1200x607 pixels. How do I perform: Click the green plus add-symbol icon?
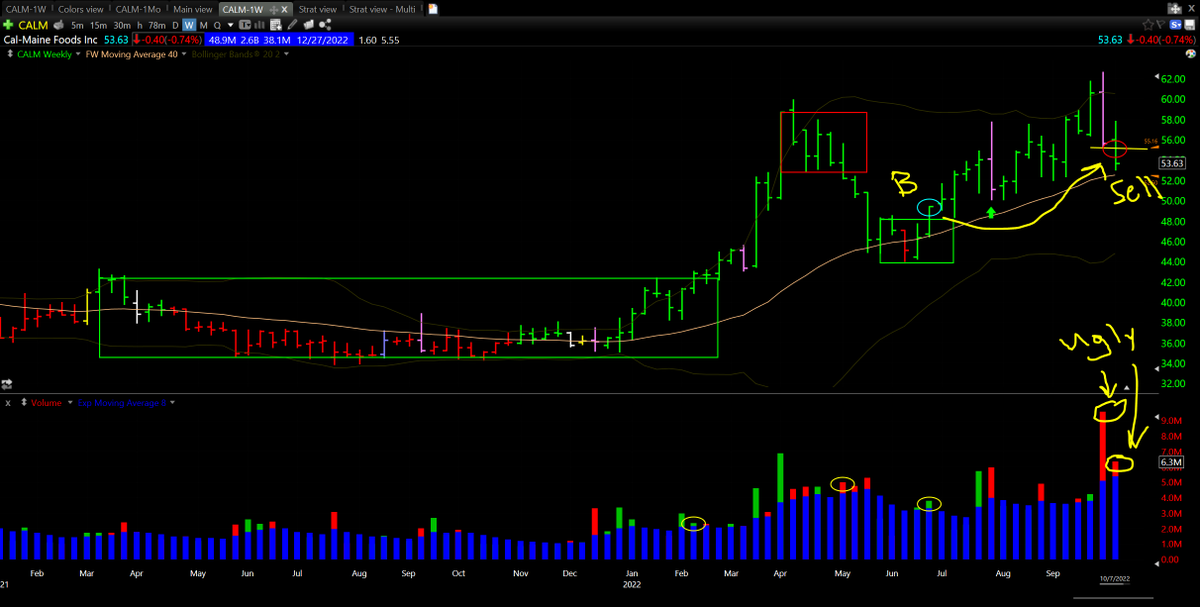point(8,25)
